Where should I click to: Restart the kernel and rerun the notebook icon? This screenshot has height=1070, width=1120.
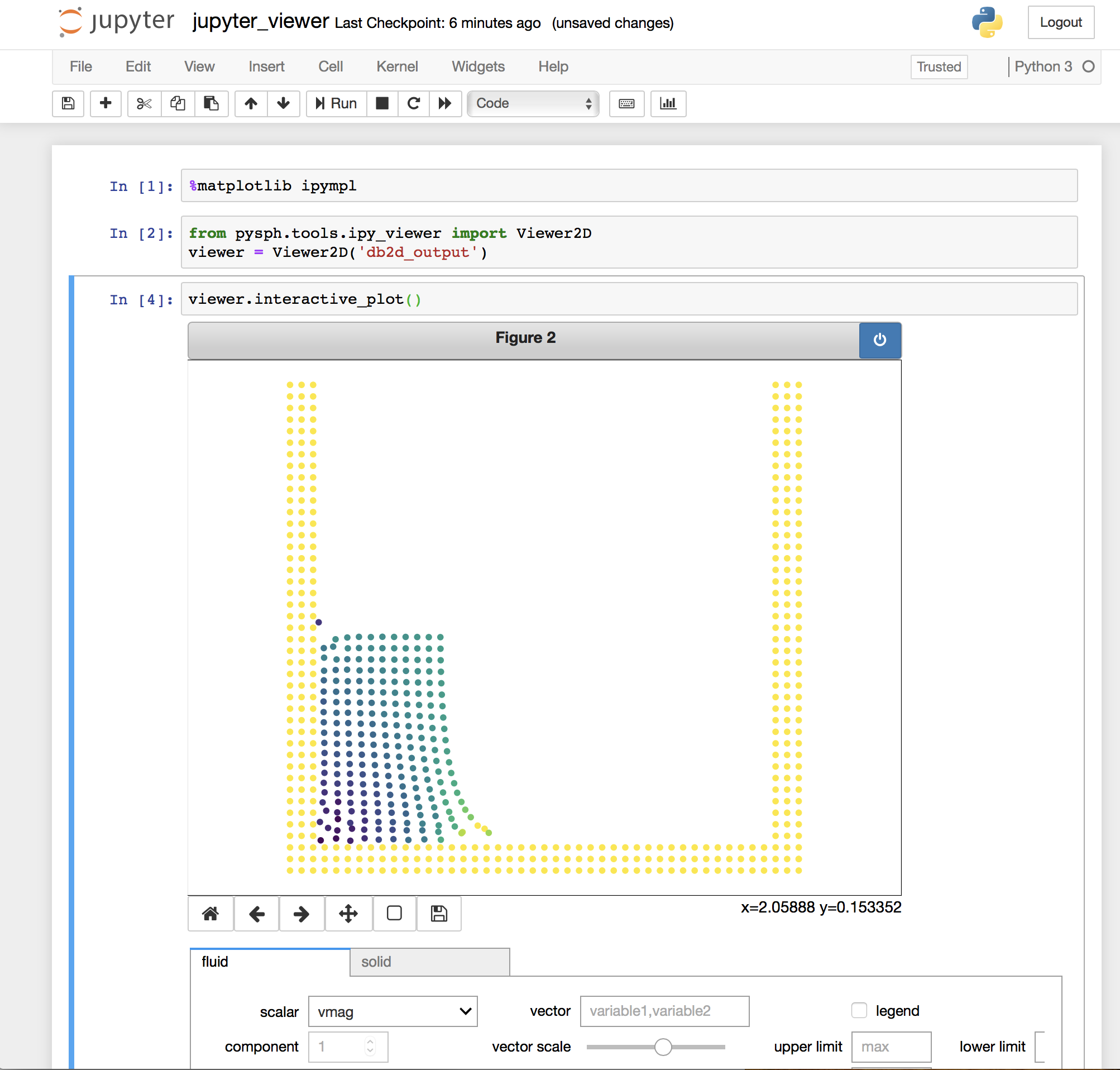click(x=445, y=103)
